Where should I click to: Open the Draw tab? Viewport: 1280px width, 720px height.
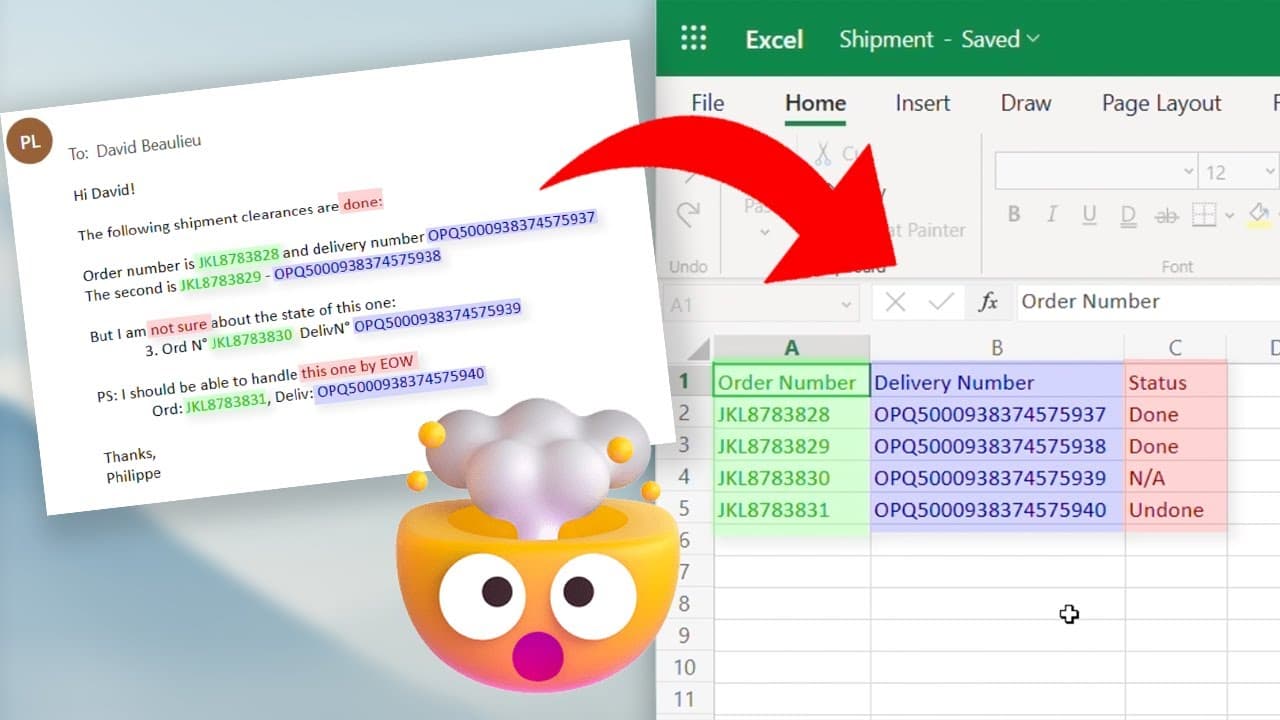tap(1026, 103)
